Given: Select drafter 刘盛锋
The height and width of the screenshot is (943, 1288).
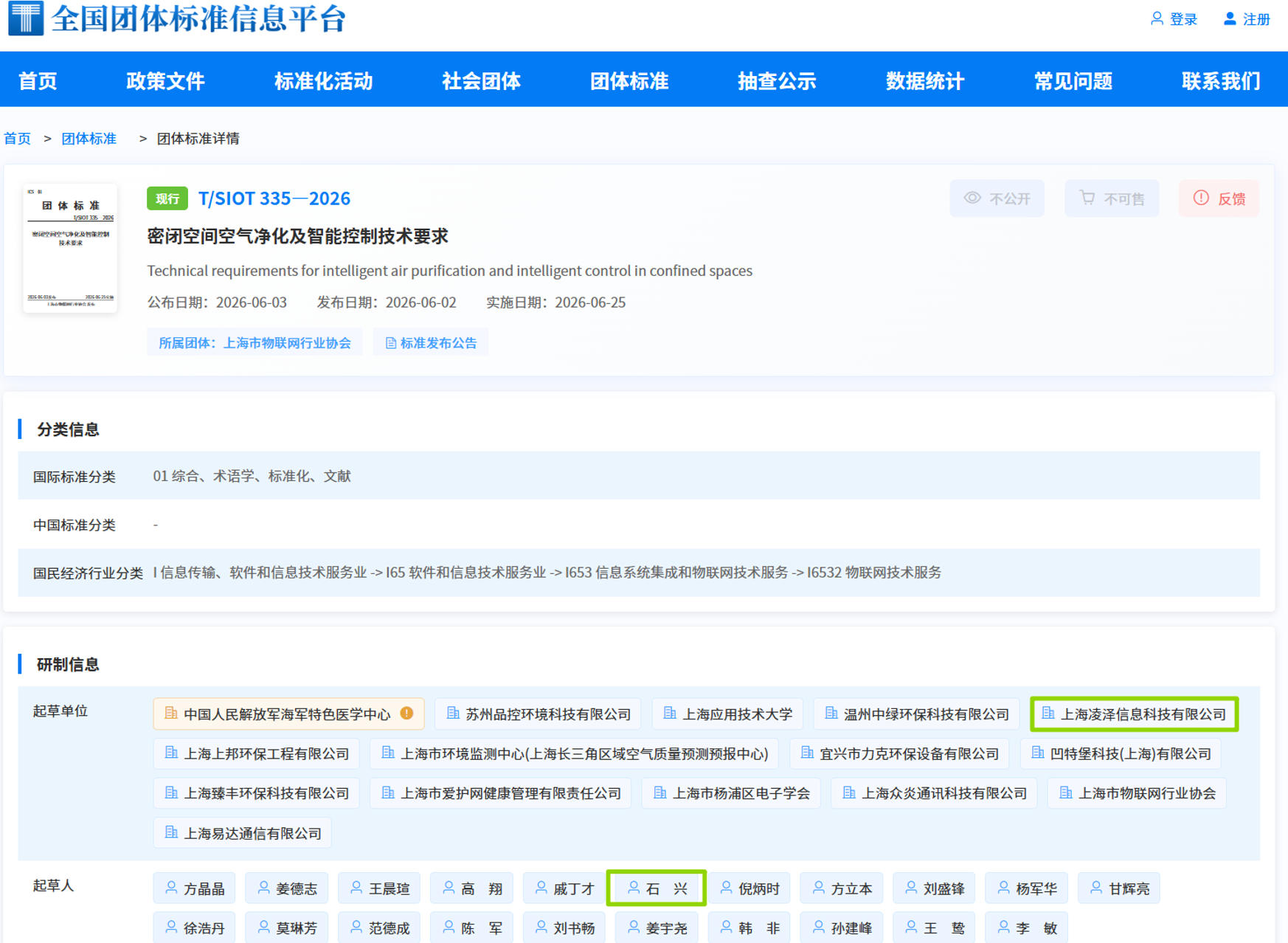Looking at the screenshot, I should click(934, 888).
